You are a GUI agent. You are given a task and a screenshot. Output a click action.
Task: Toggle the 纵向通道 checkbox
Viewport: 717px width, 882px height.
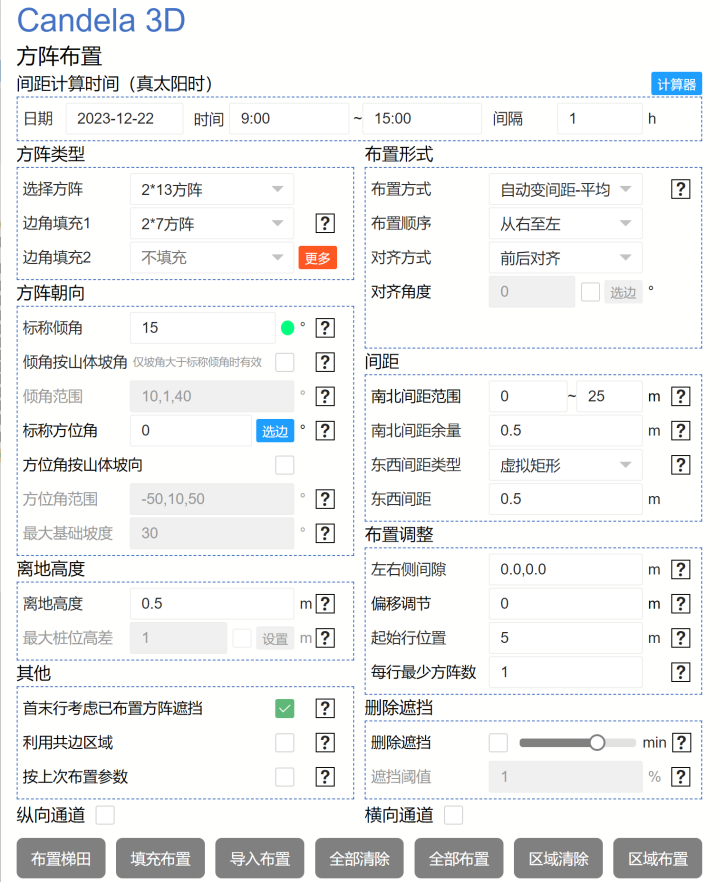pyautogui.click(x=106, y=815)
